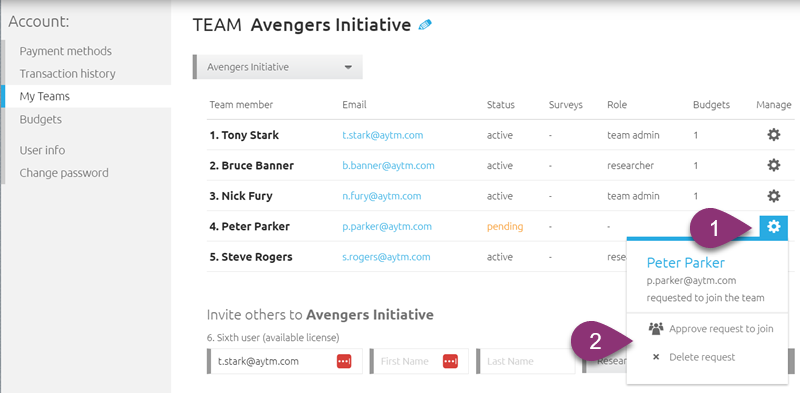This screenshot has width=800, height=393.
Task: Open User info page
Action: 42,150
